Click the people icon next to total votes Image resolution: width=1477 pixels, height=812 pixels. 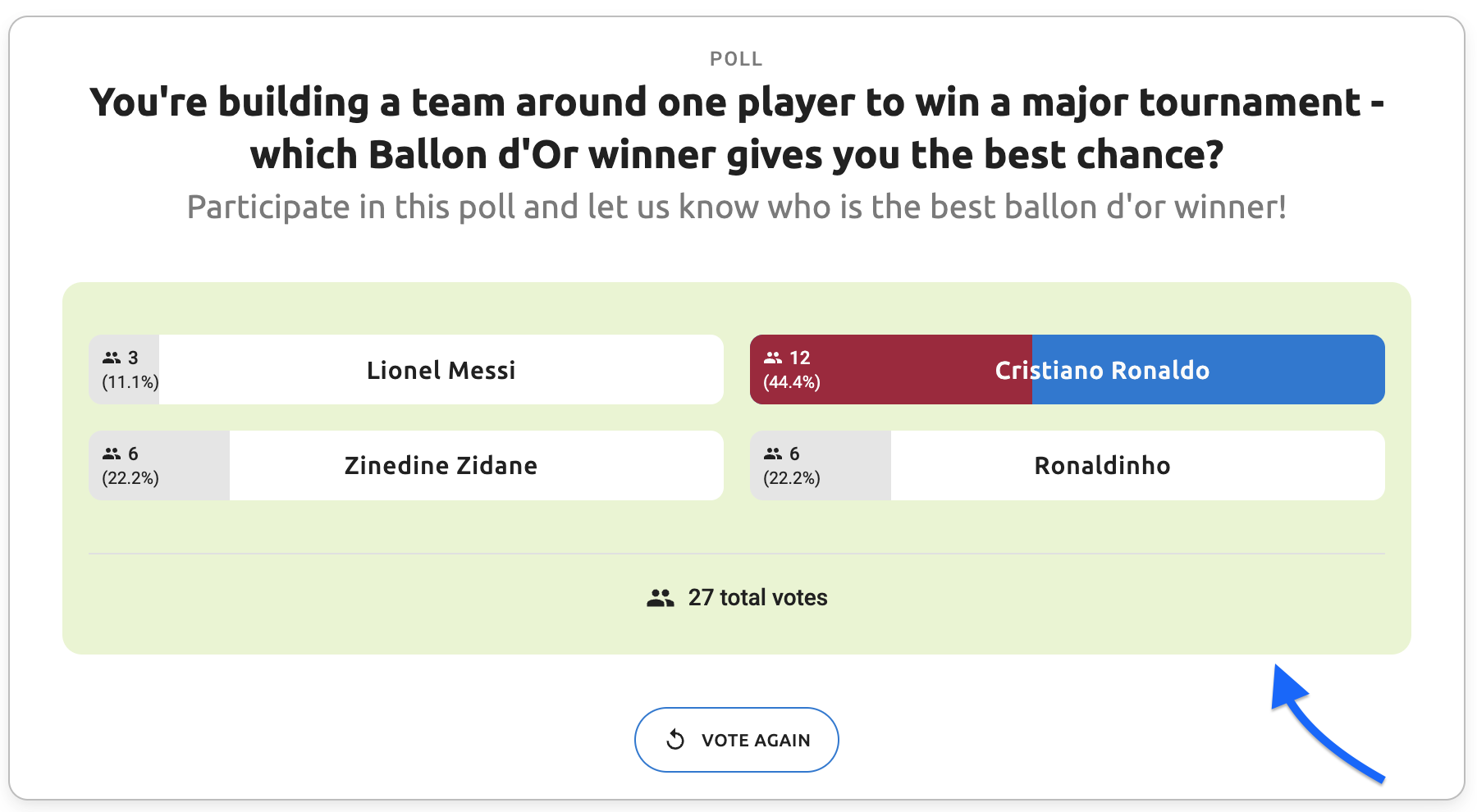(660, 598)
